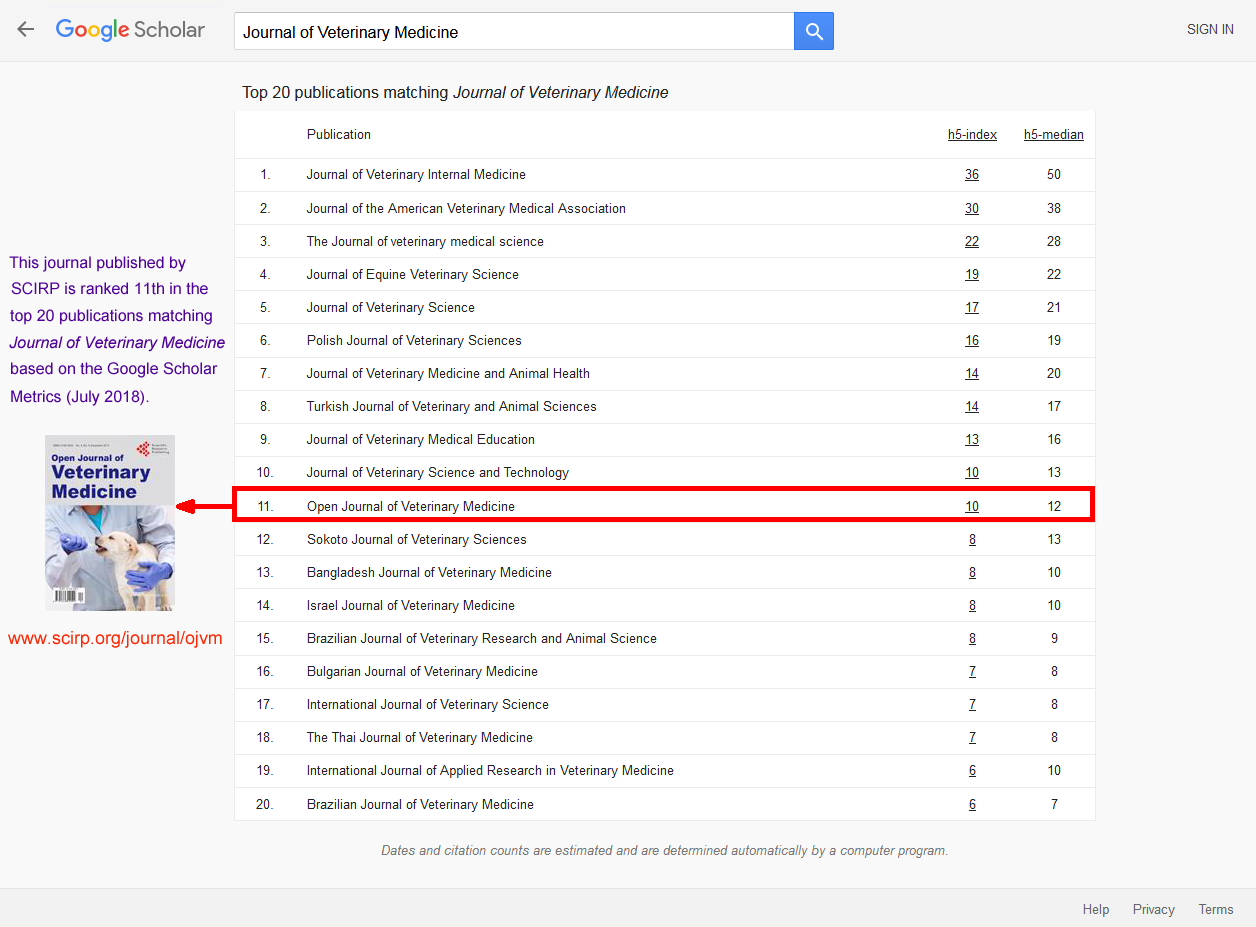Click h5-median value 38 in the second row
This screenshot has width=1256, height=927.
(1054, 209)
